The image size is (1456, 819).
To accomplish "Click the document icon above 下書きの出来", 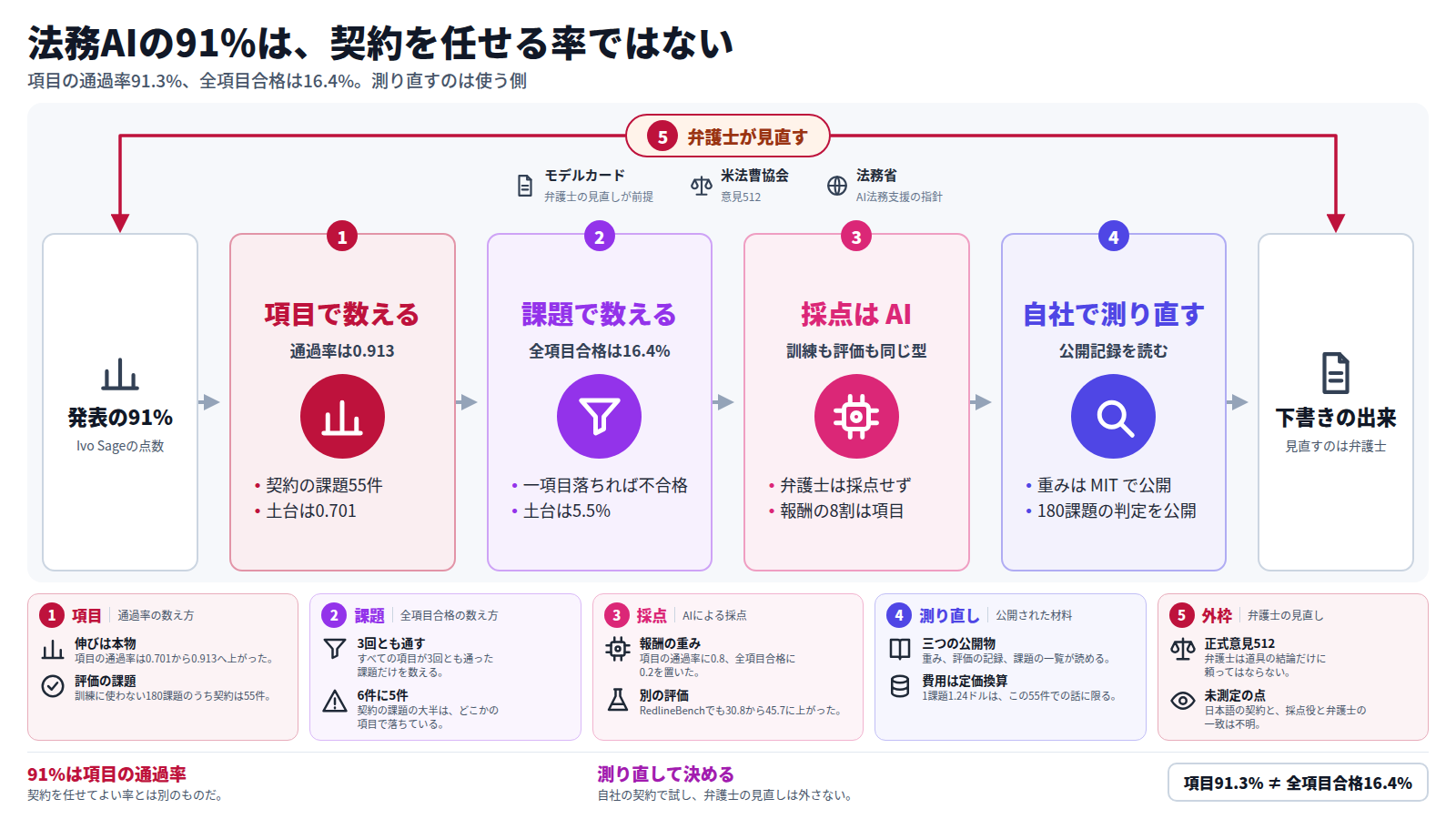I will [x=1336, y=373].
